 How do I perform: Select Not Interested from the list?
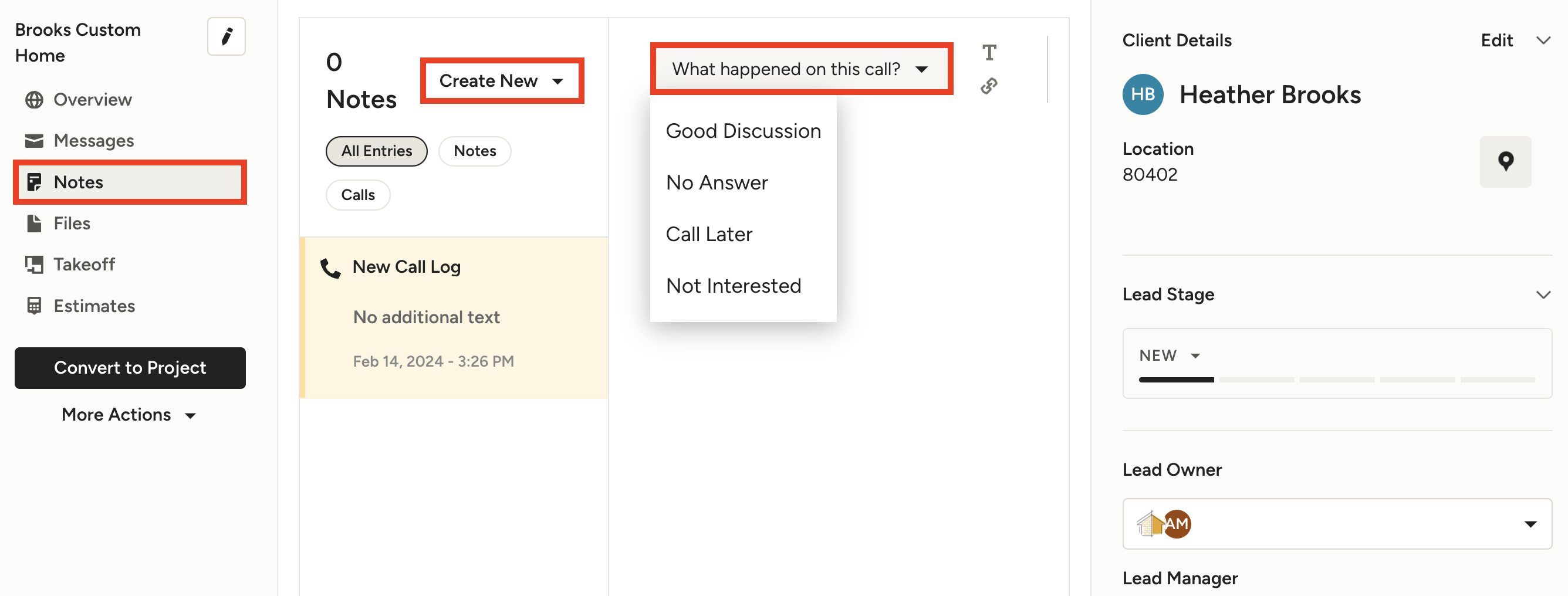[733, 286]
